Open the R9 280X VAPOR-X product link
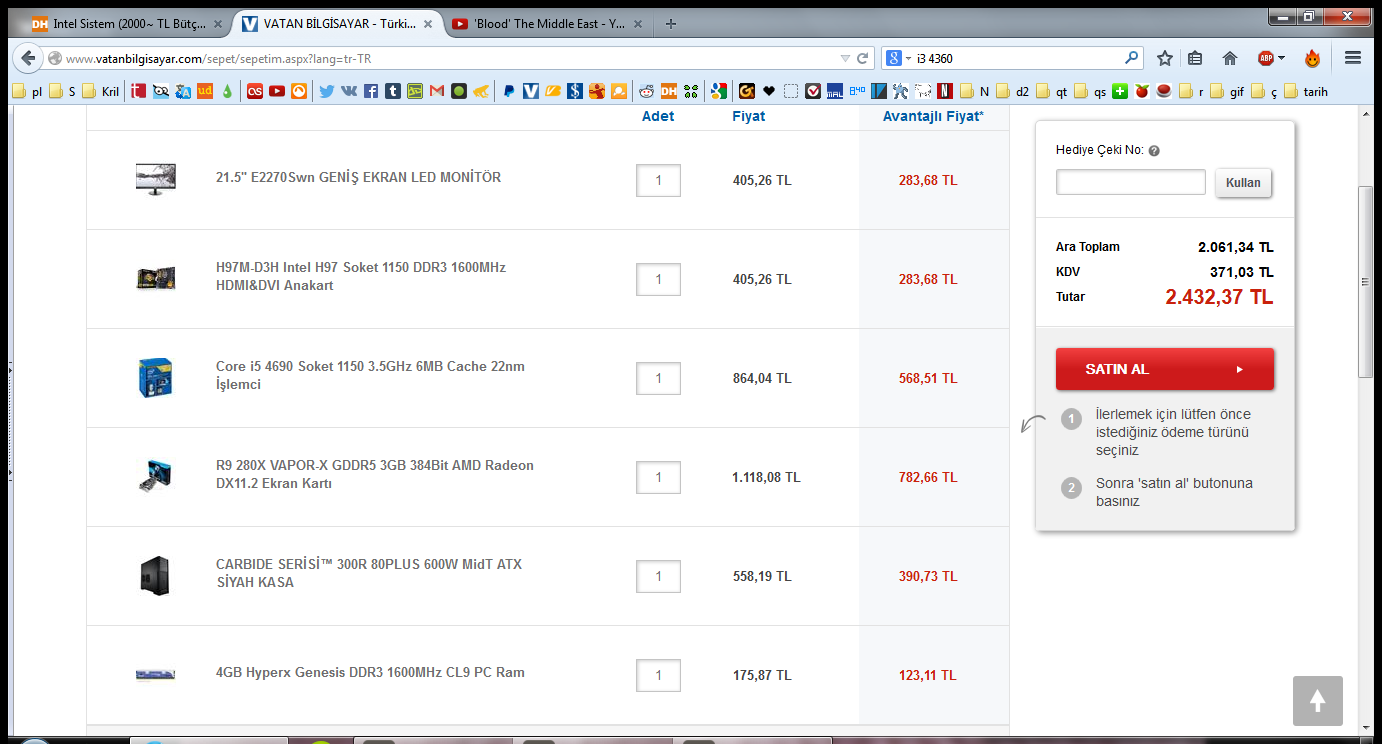Image resolution: width=1382 pixels, height=744 pixels. click(x=375, y=474)
